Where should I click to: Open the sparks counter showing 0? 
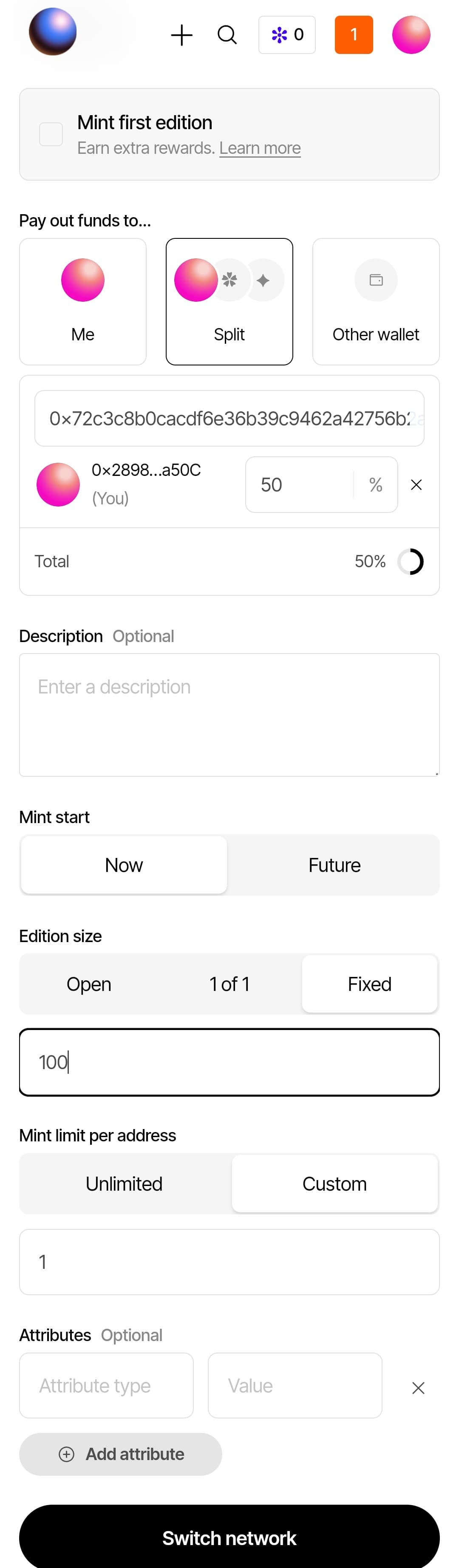[287, 35]
